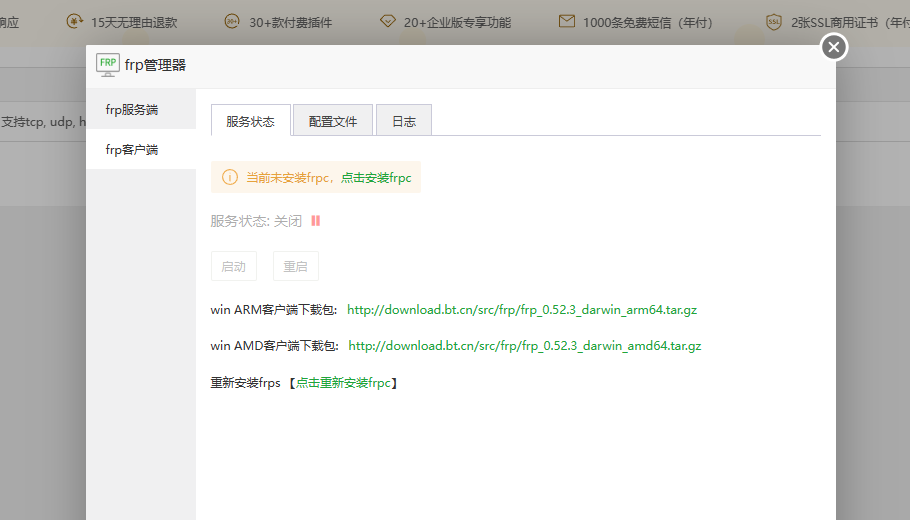Click the 启动 button
Viewport: 910px width, 520px height.
pos(234,266)
